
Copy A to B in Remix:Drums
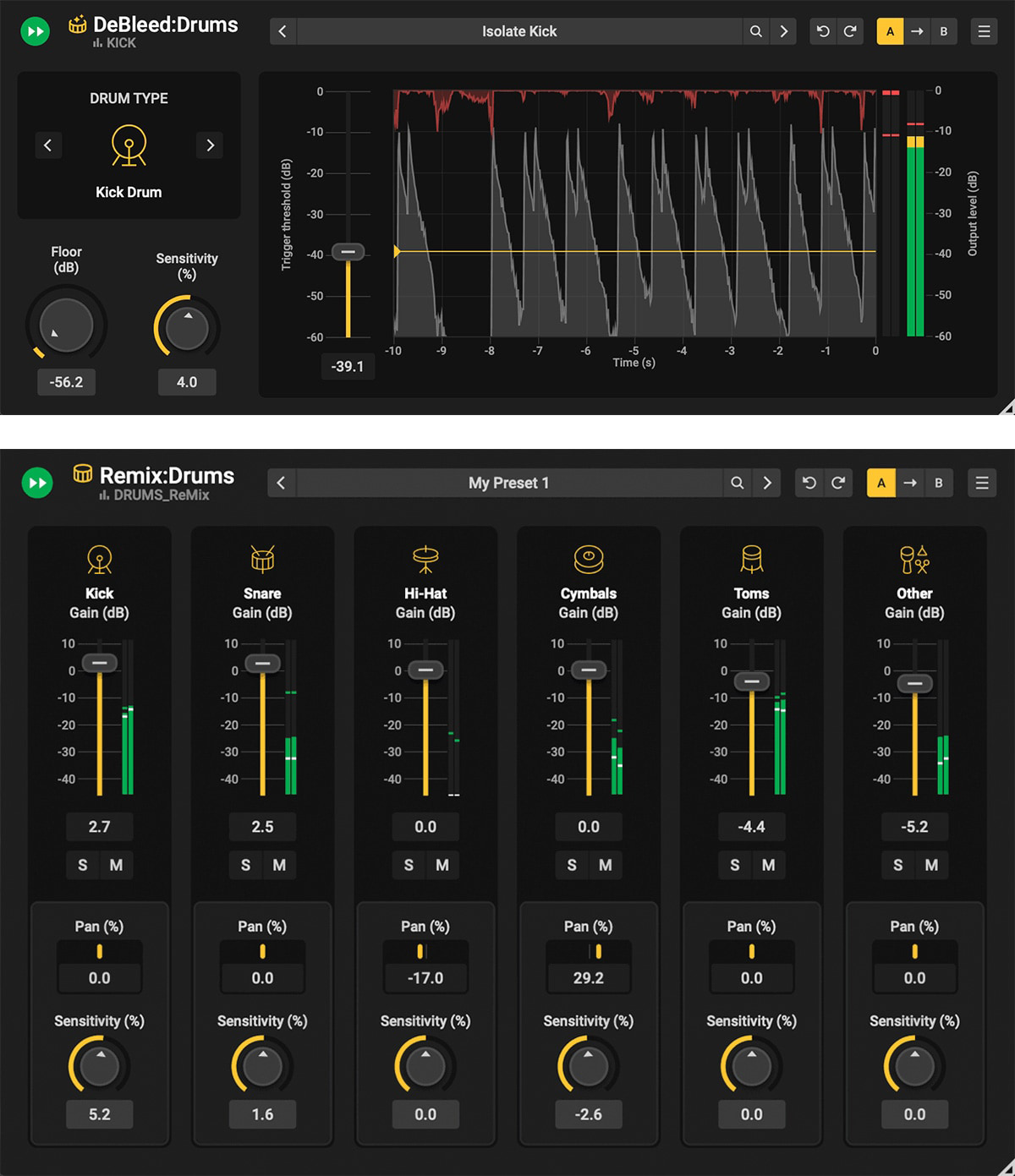click(x=910, y=483)
